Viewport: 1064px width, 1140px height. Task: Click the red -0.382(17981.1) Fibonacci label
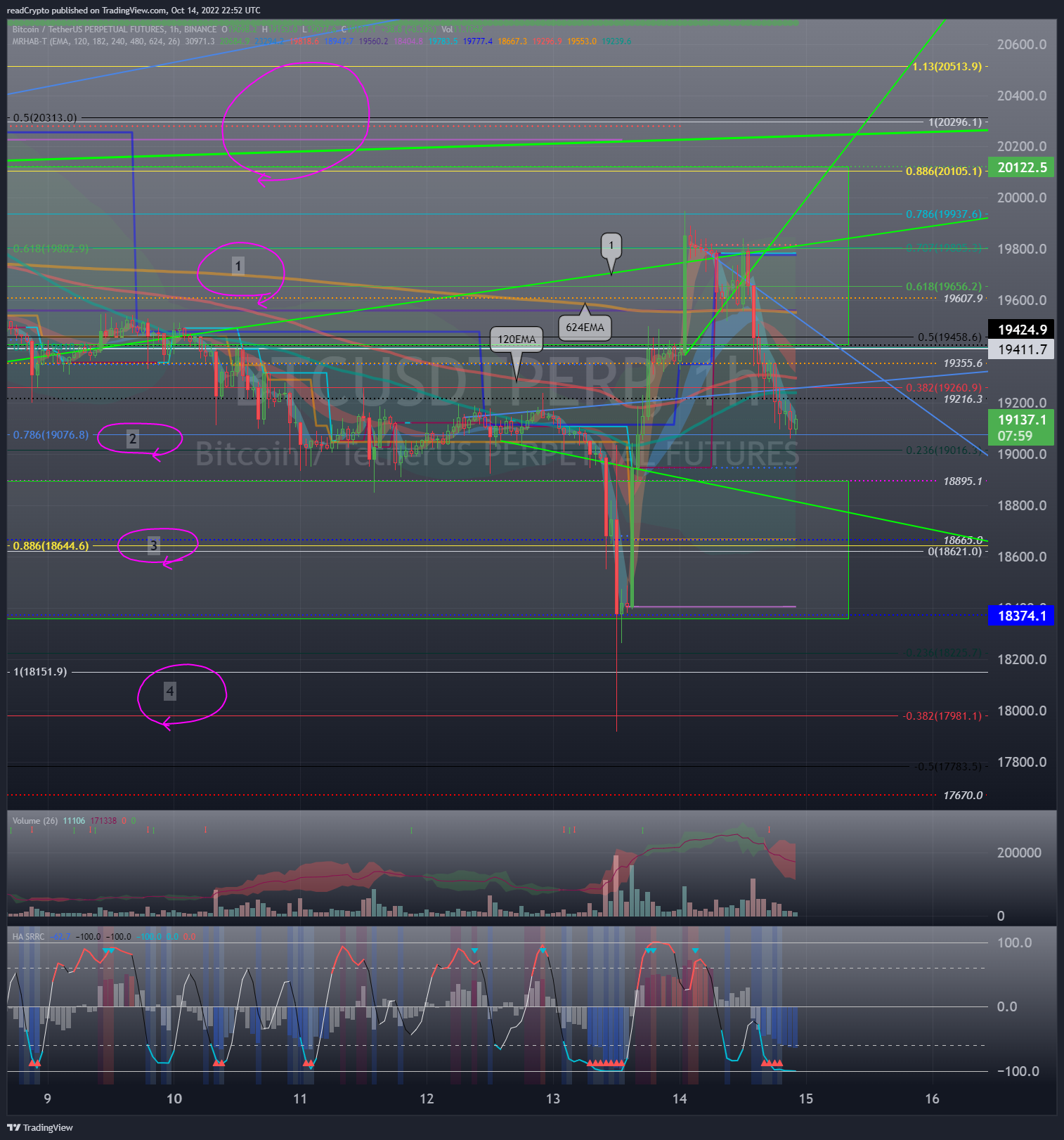point(942,716)
